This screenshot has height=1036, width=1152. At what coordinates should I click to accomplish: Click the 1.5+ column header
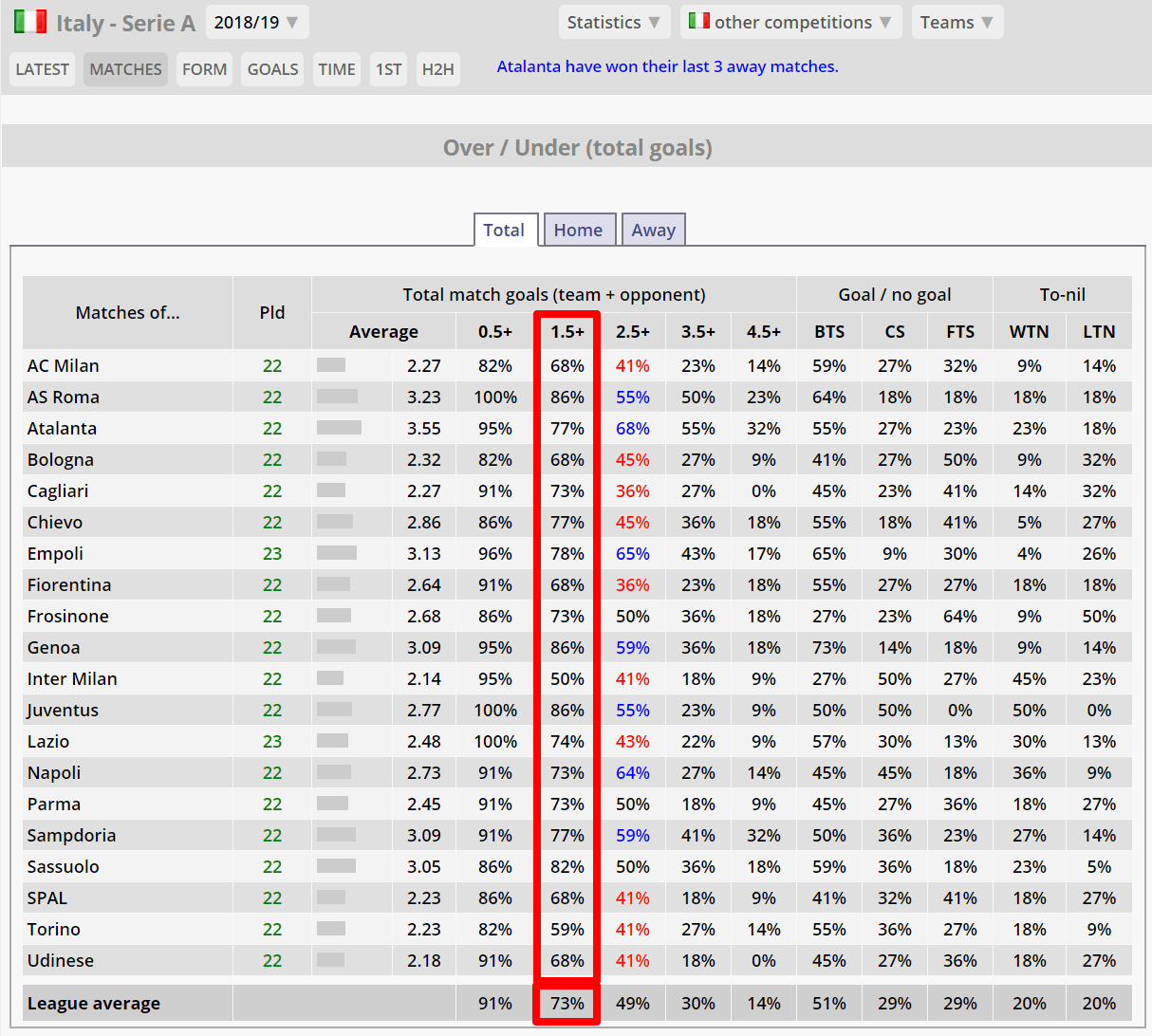pyautogui.click(x=567, y=331)
